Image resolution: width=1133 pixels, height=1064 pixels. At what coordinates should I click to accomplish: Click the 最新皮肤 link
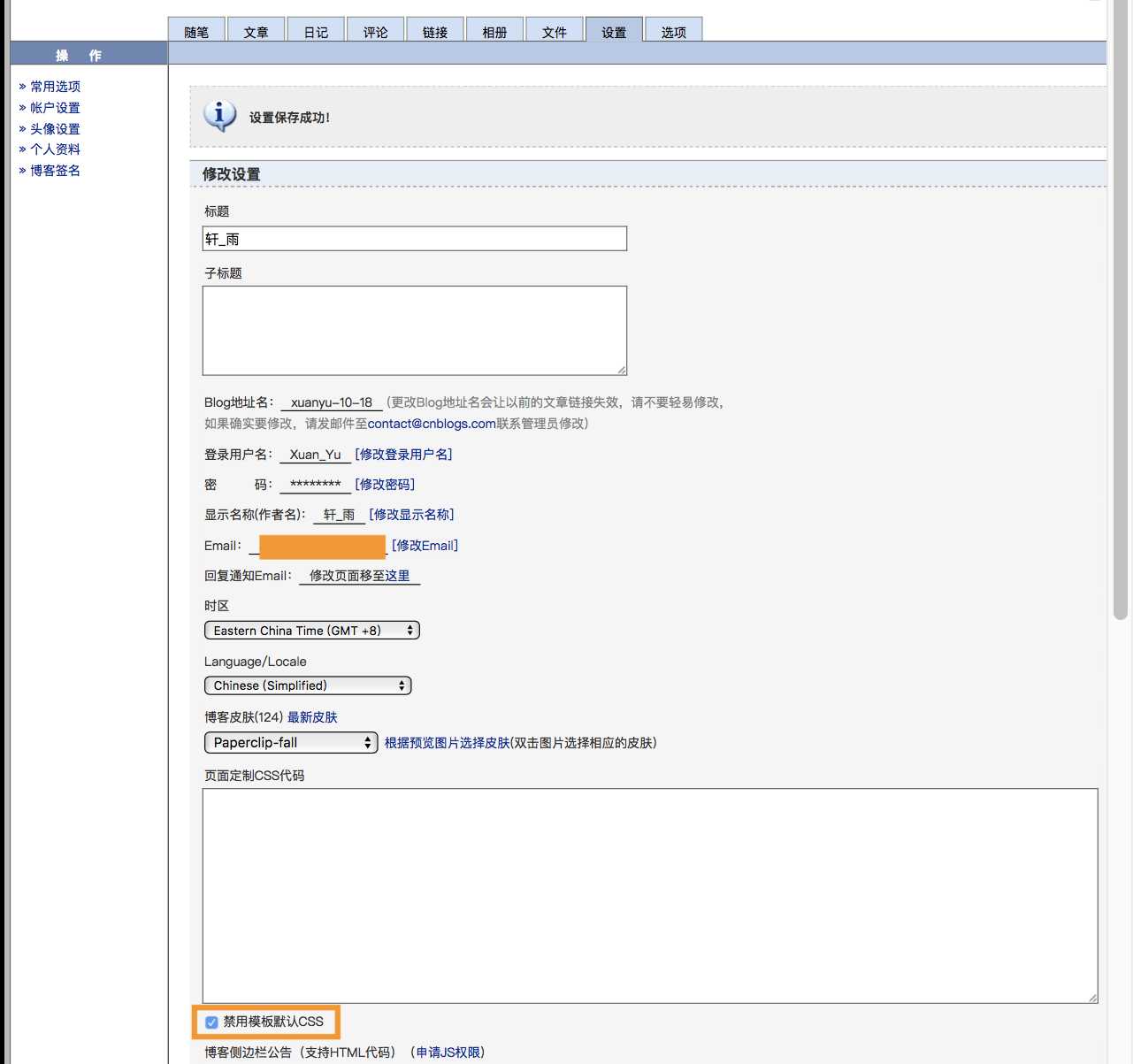[312, 717]
